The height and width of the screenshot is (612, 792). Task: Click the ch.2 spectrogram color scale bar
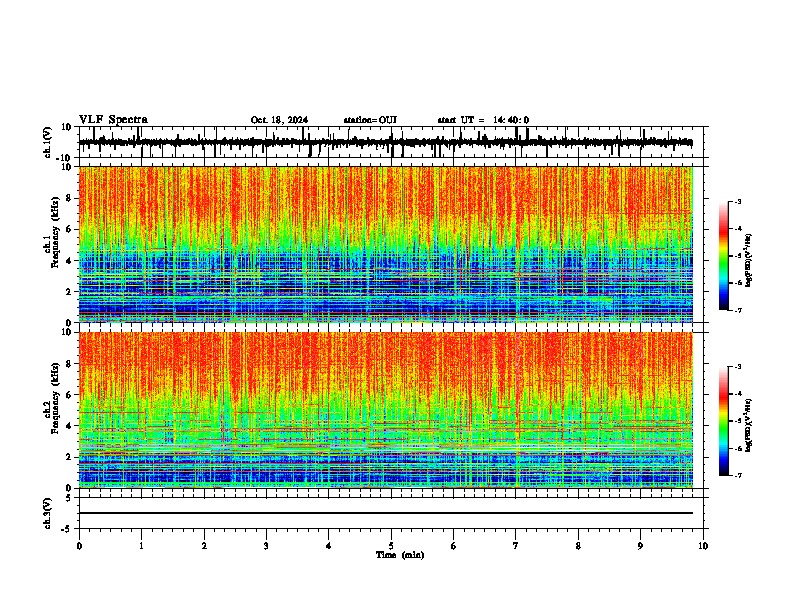coord(723,421)
